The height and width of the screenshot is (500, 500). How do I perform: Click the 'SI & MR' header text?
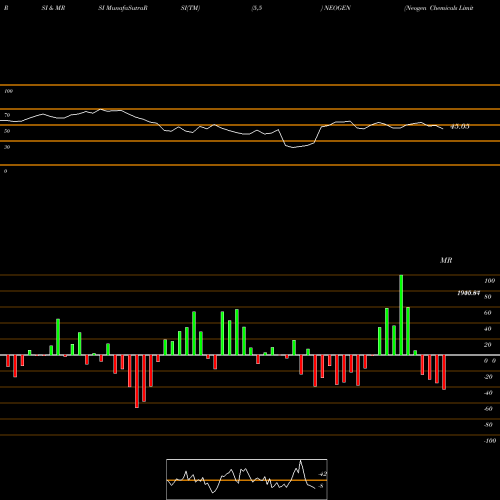coord(53,8)
